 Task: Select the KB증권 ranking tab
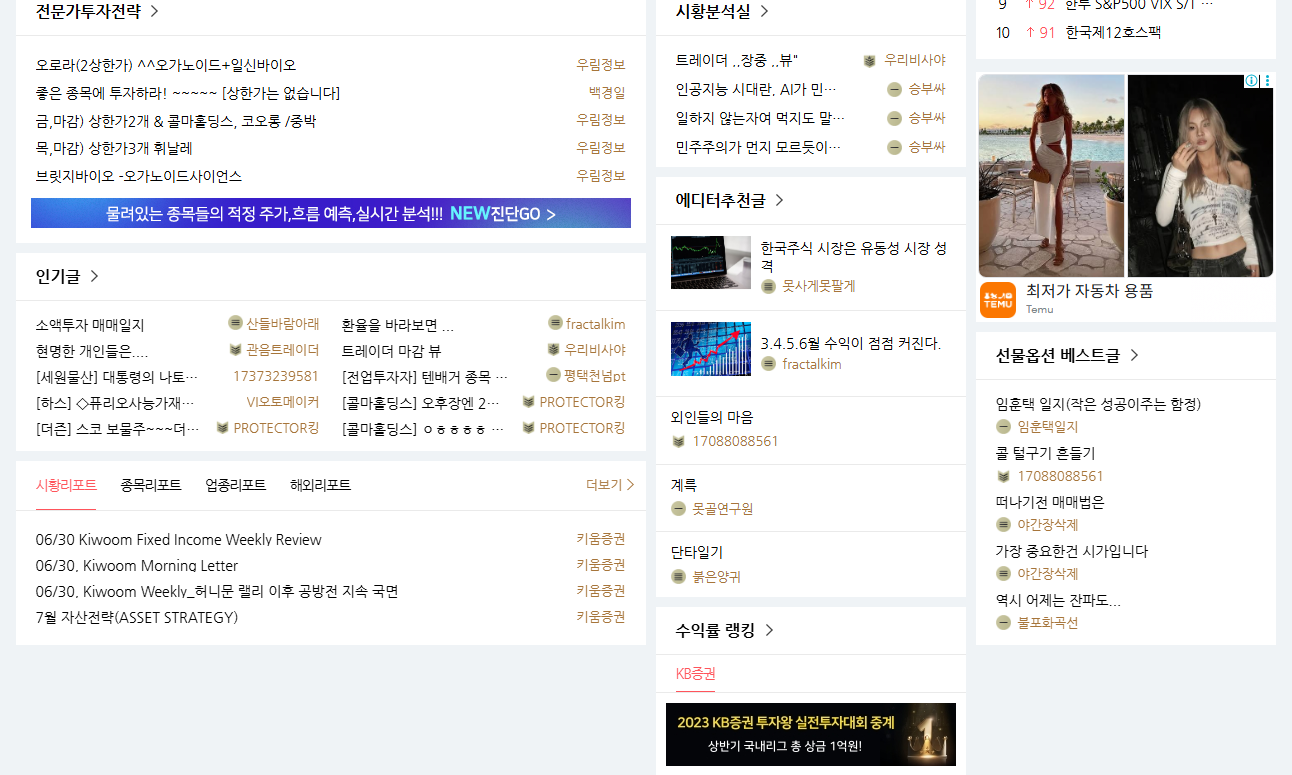[x=695, y=674]
